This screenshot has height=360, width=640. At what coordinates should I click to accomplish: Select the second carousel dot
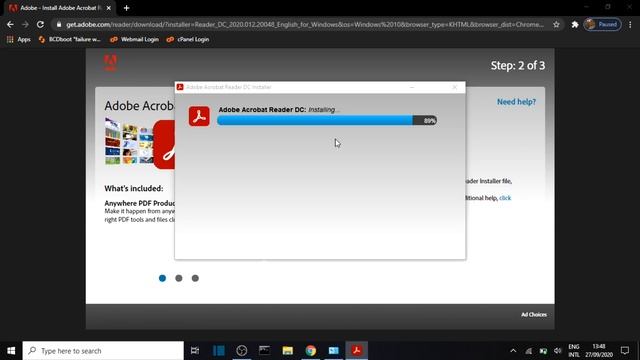click(x=179, y=278)
